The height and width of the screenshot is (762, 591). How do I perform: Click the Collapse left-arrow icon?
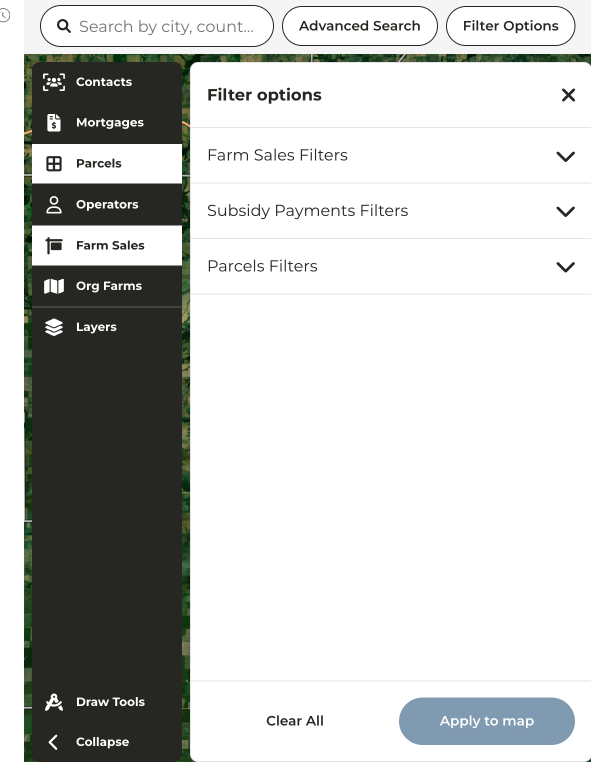53,742
